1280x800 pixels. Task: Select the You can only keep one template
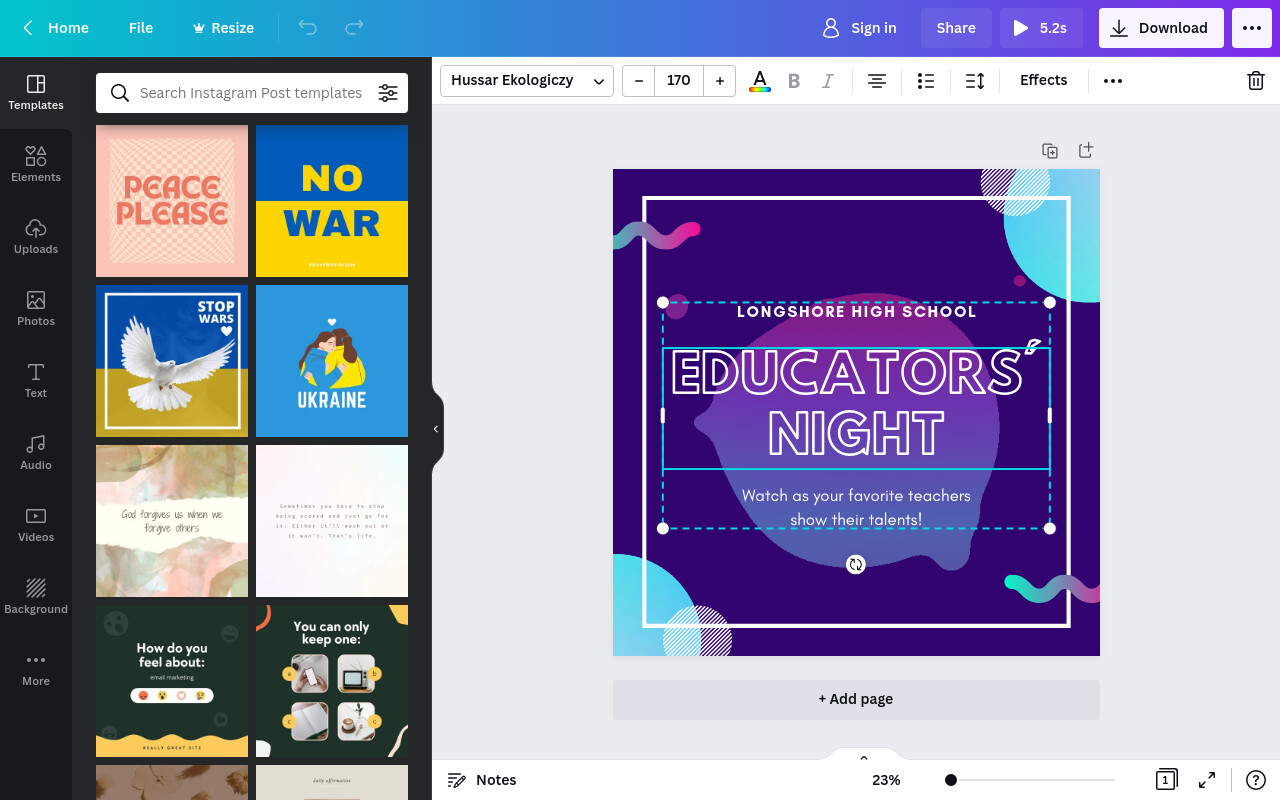[x=332, y=681]
